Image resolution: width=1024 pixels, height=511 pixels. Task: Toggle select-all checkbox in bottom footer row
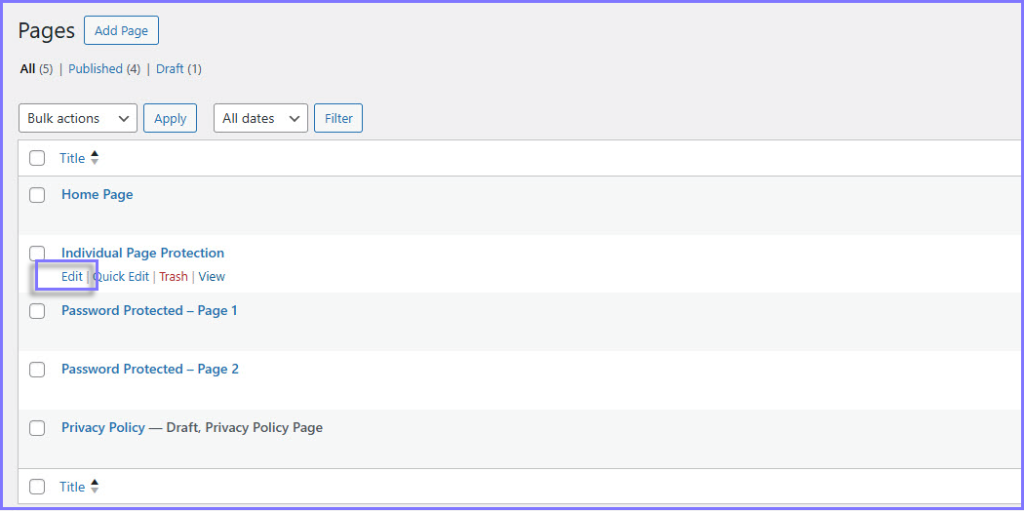(x=37, y=487)
